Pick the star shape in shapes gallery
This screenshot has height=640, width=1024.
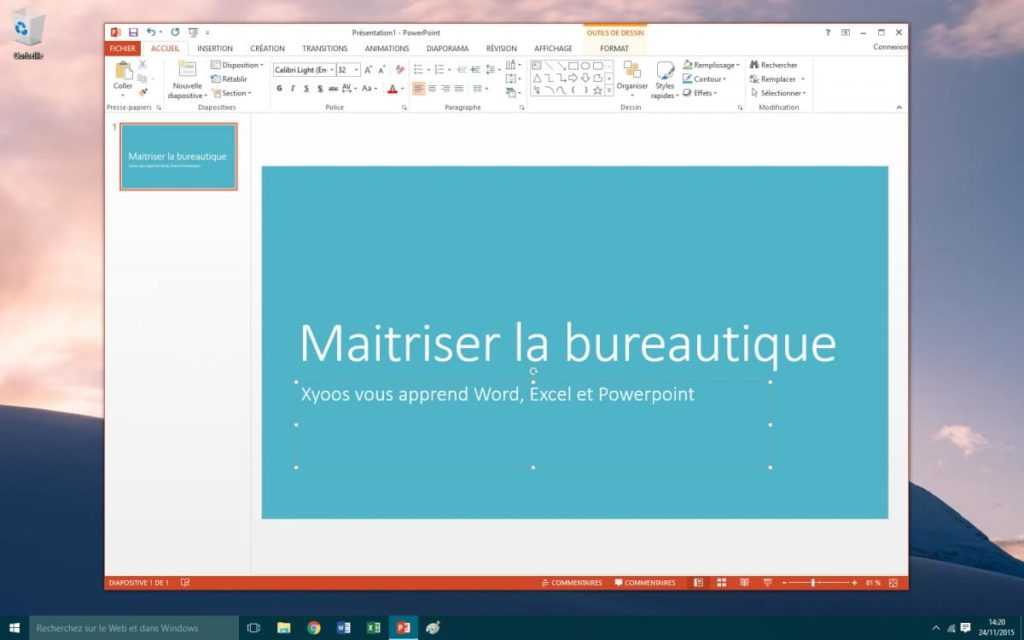pos(597,91)
